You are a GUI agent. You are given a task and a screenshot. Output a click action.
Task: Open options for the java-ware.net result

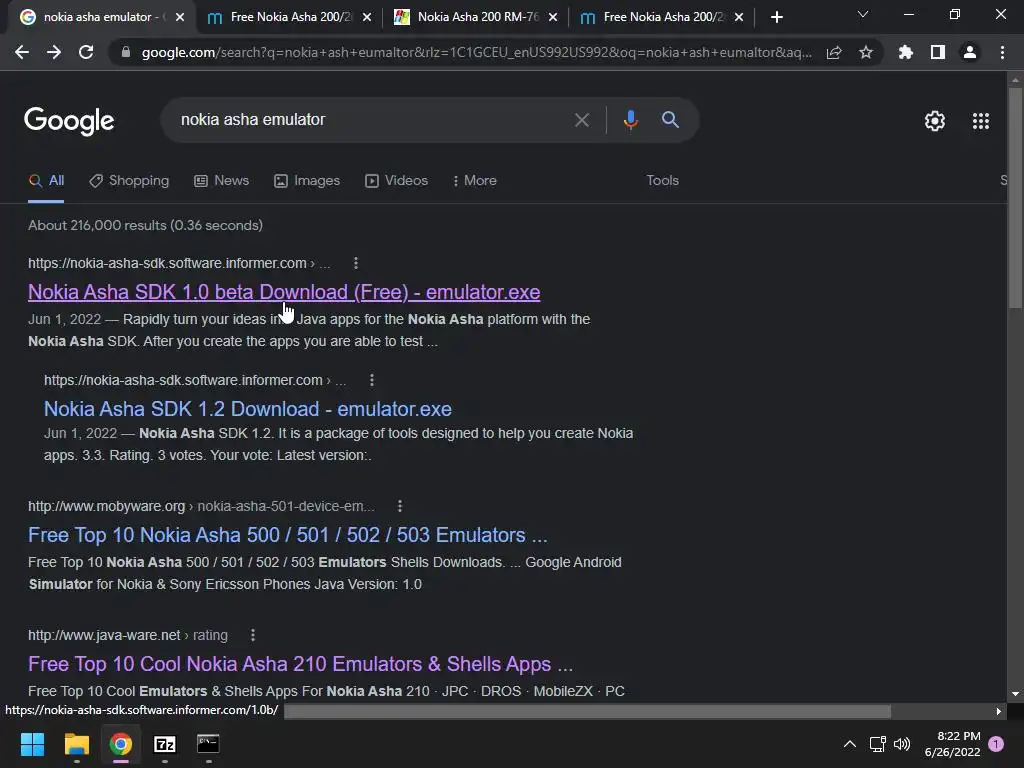coord(253,635)
